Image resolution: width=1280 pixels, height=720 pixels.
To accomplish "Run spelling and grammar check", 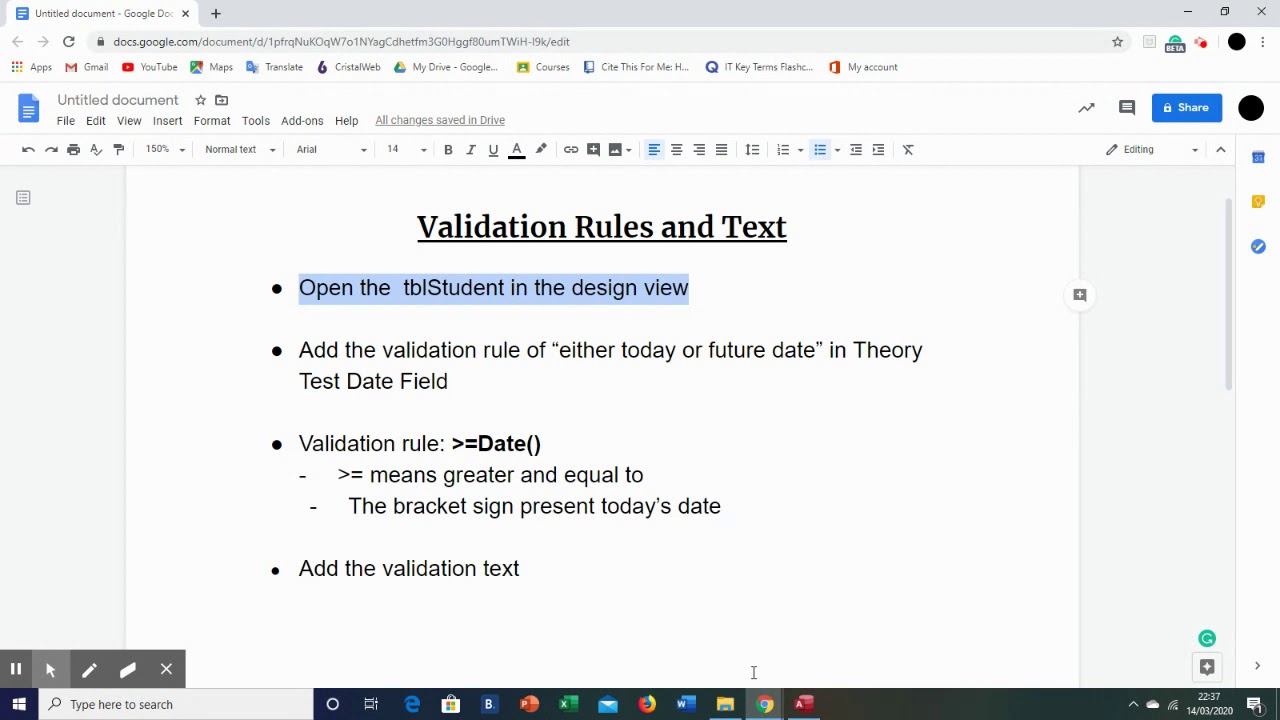I will tap(96, 150).
